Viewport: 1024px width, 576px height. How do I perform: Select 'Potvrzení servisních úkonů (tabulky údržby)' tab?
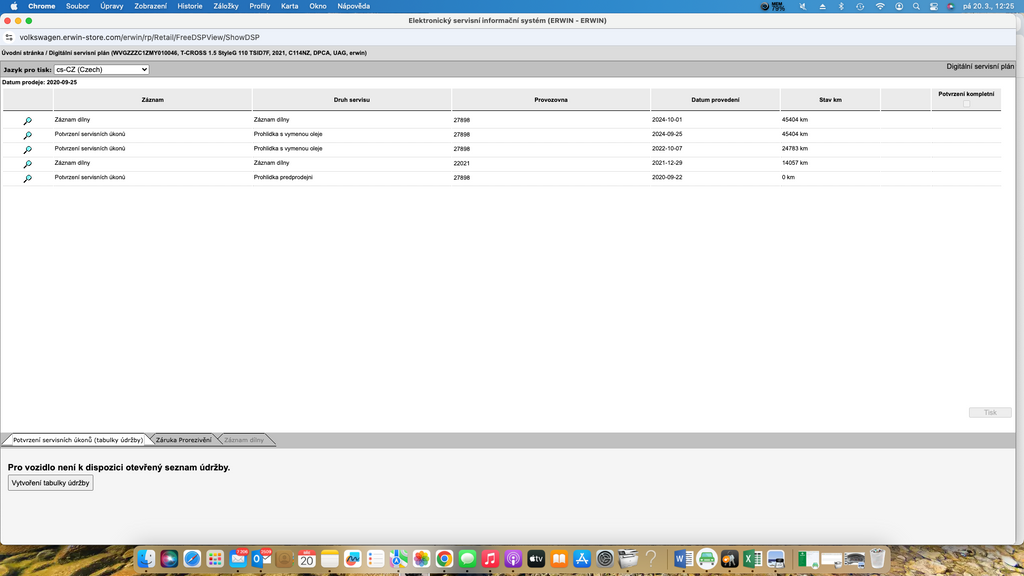coord(78,440)
